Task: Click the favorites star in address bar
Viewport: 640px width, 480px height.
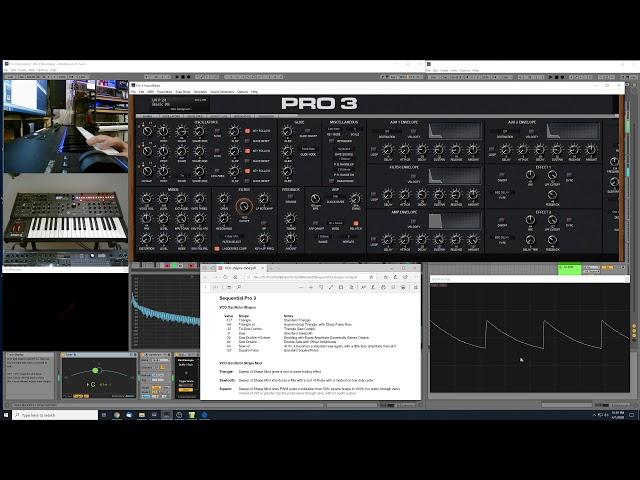Action: (371, 277)
